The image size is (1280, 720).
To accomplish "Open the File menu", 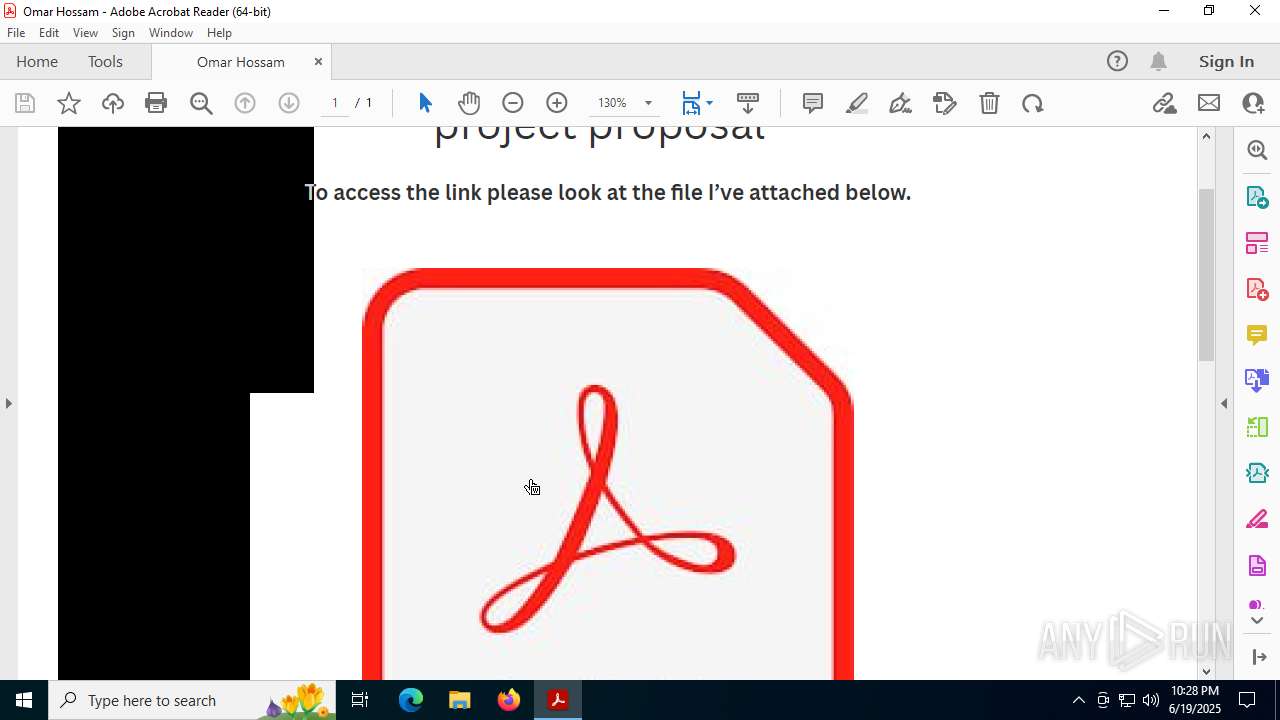I will coord(16,33).
